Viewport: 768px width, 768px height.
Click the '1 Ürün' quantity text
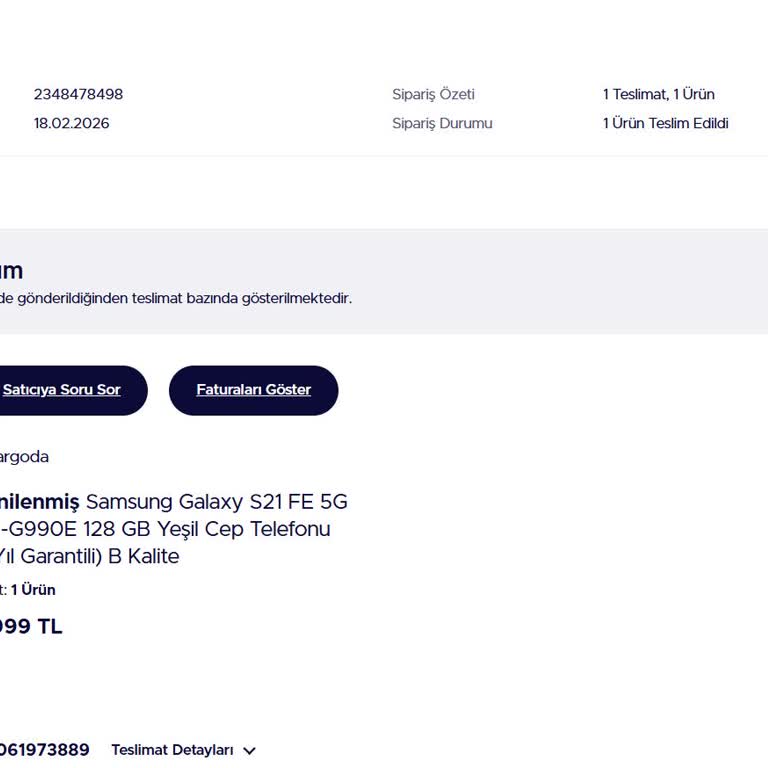pyautogui.click(x=33, y=590)
